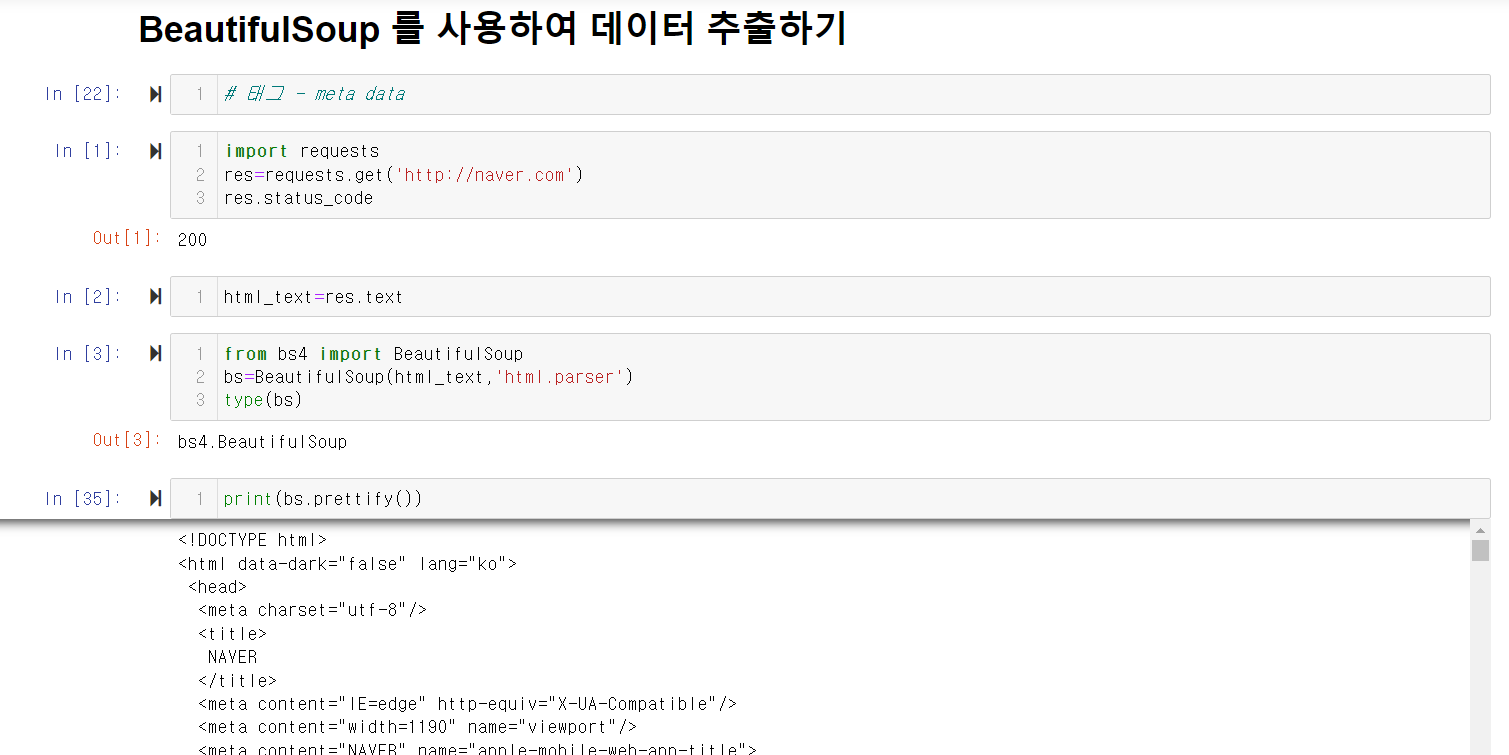Click the bs=BeautifulSoup(html_text,'html.parser') line
The width and height of the screenshot is (1509, 755).
[429, 377]
